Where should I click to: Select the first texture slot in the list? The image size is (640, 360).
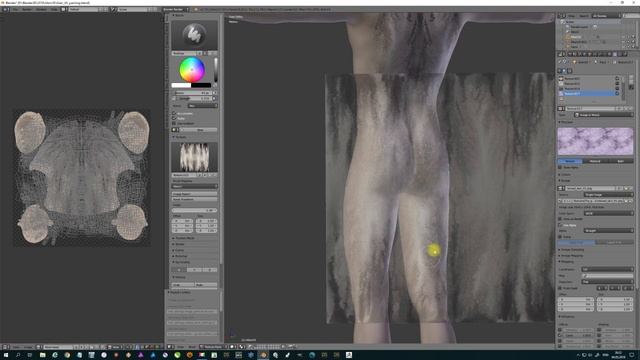tap(586, 78)
